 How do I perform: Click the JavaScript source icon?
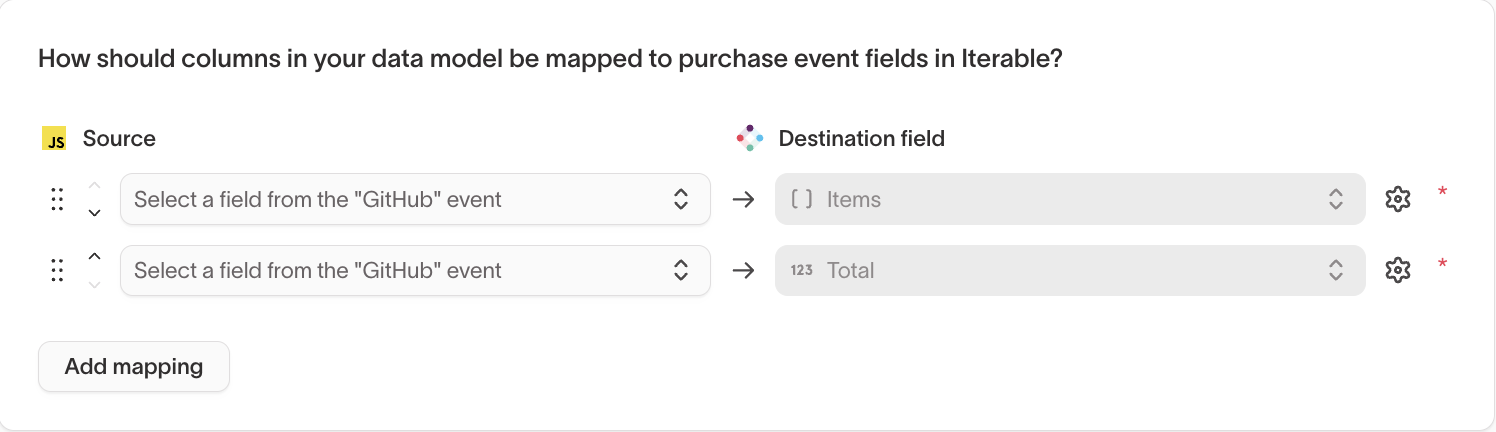(x=54, y=139)
